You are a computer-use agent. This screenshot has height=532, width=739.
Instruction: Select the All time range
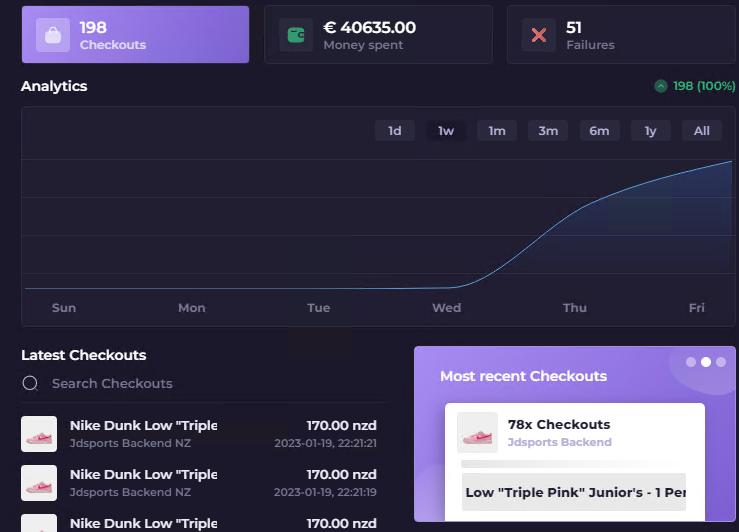tap(702, 131)
